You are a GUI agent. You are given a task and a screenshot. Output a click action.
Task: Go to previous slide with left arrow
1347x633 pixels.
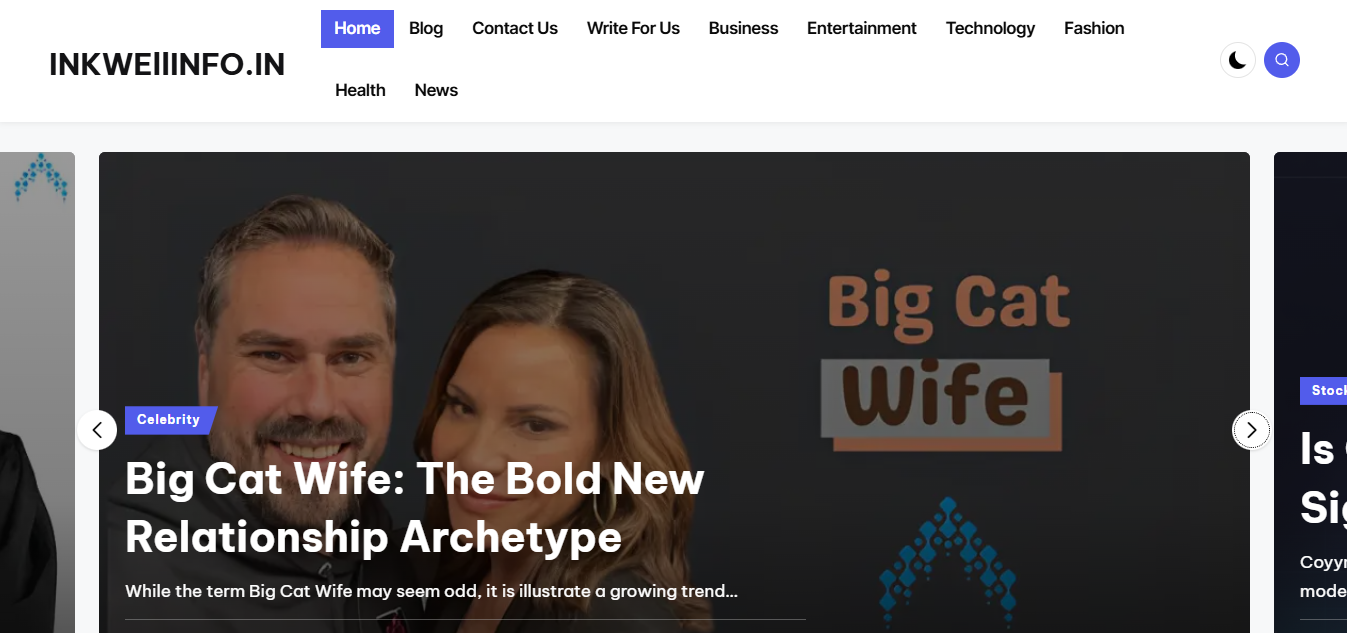(97, 430)
